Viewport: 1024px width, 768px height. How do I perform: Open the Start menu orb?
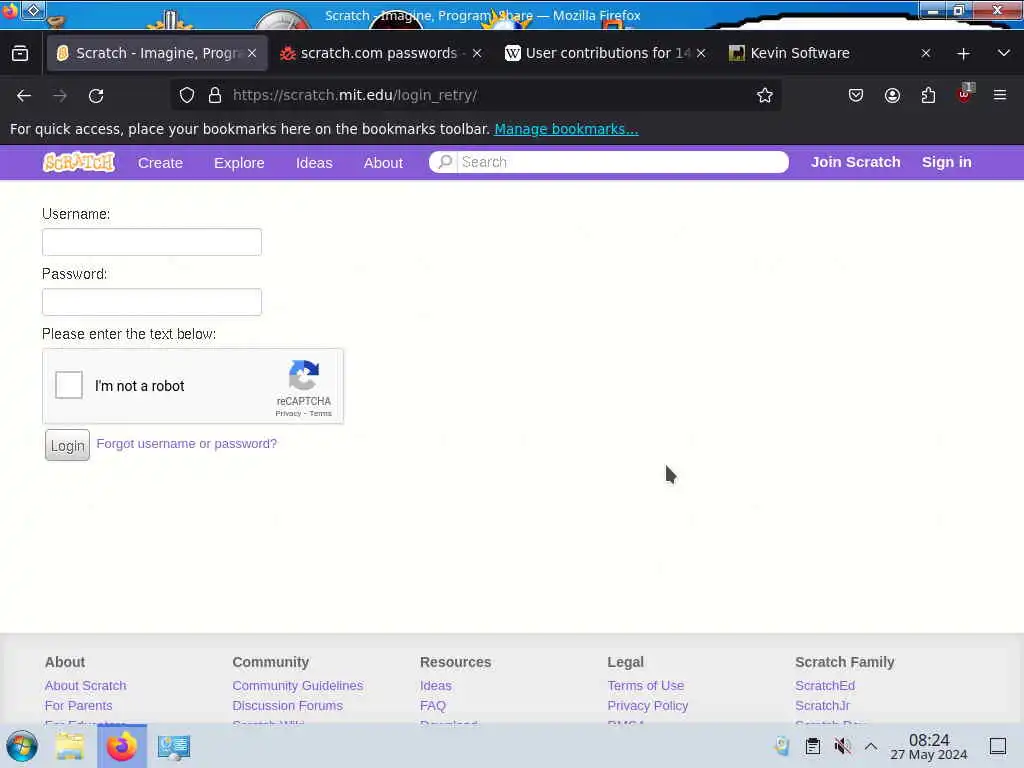coord(22,746)
